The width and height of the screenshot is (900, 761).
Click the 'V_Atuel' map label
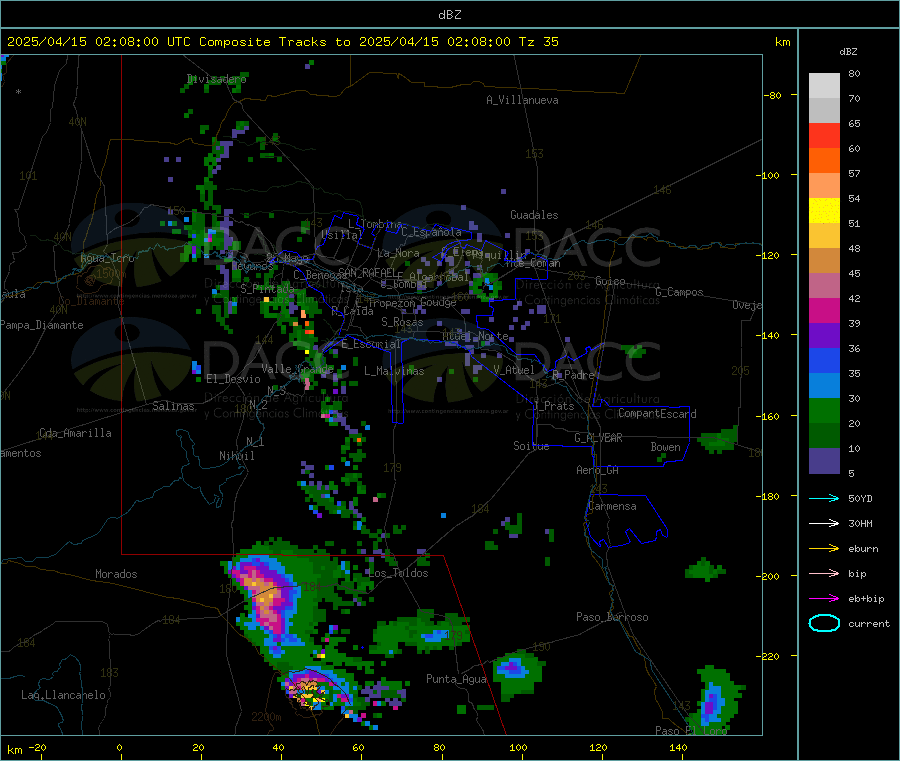[514, 370]
